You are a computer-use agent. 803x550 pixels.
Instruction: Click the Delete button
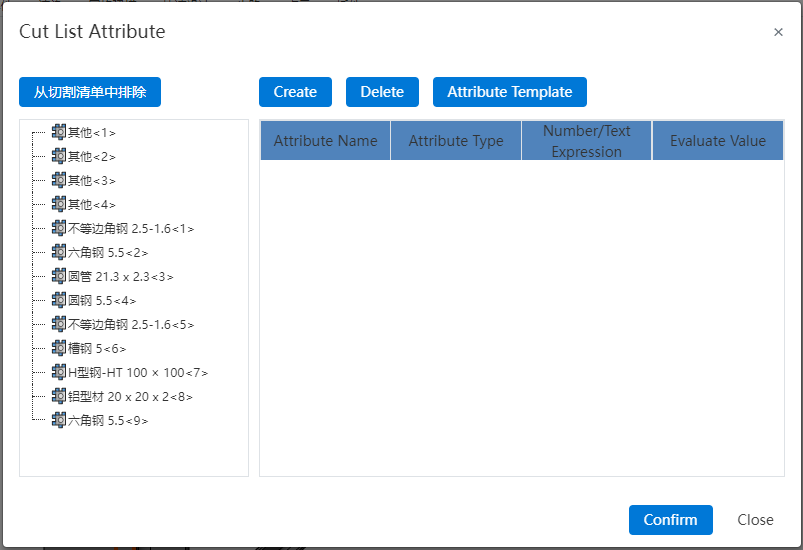(382, 92)
